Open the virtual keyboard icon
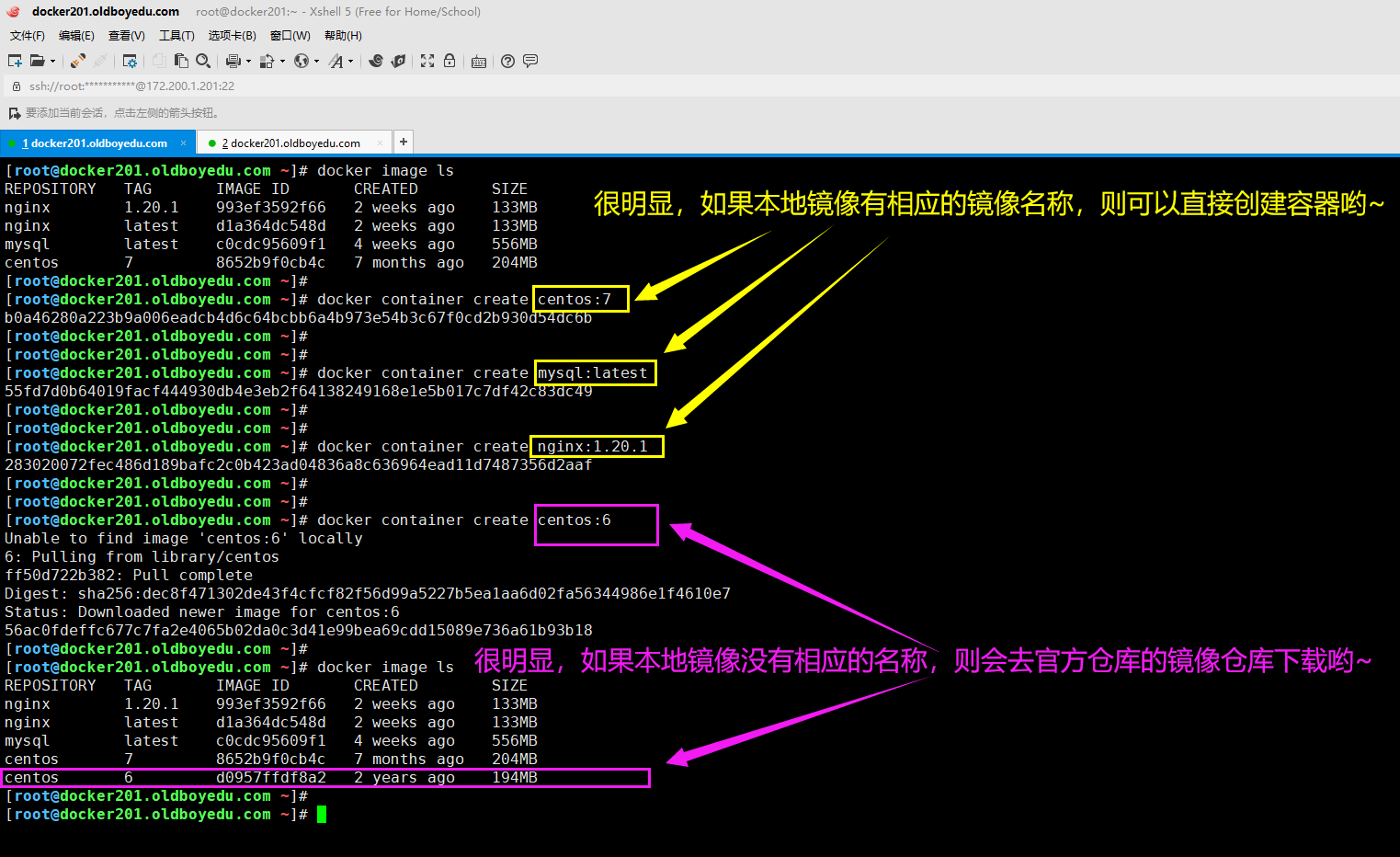The width and height of the screenshot is (1400, 857). point(479,62)
